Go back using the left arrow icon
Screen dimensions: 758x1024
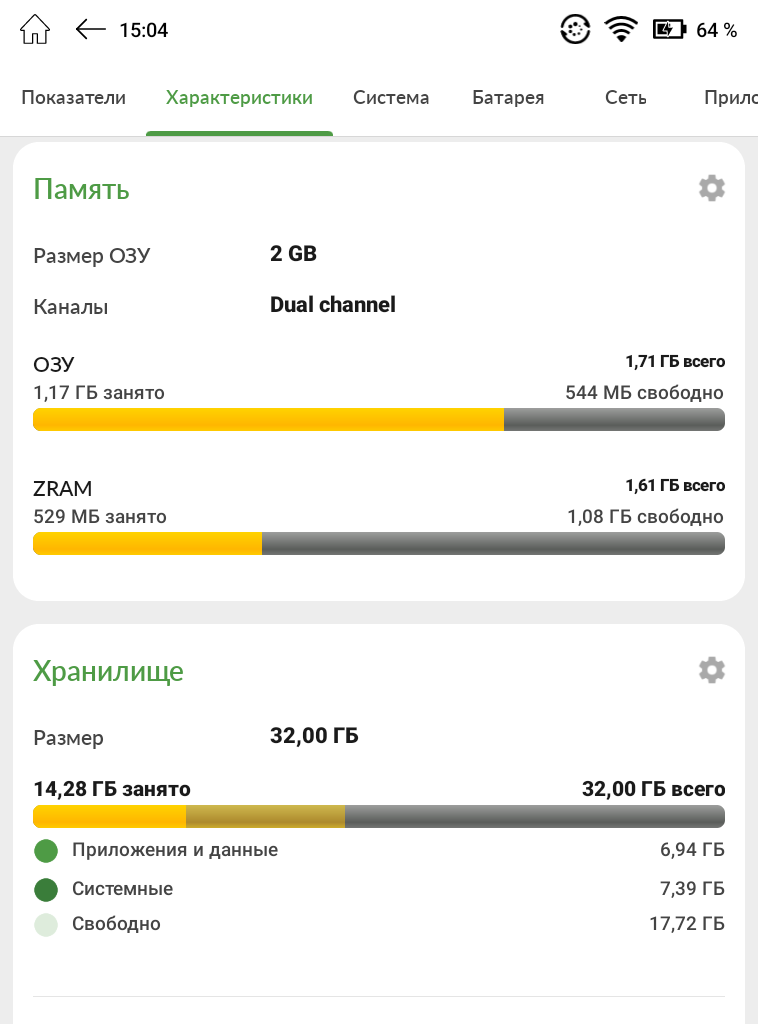[90, 29]
